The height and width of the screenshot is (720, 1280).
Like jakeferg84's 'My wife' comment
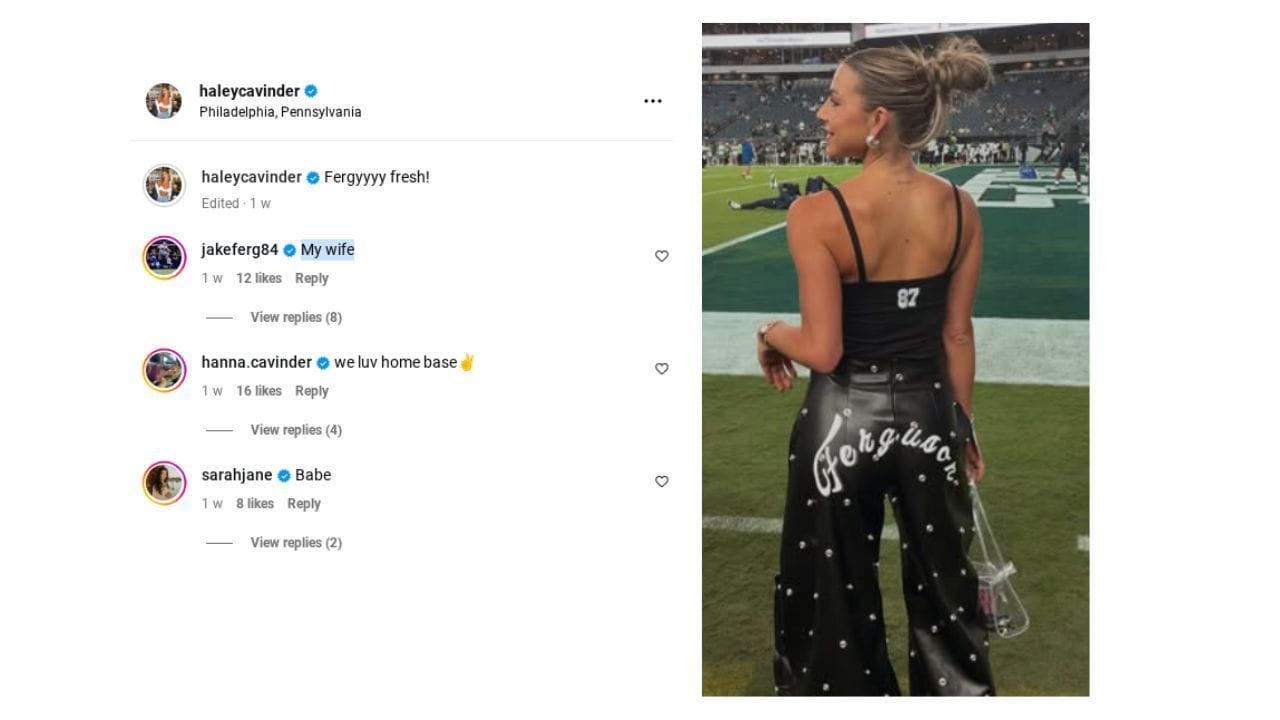(661, 256)
